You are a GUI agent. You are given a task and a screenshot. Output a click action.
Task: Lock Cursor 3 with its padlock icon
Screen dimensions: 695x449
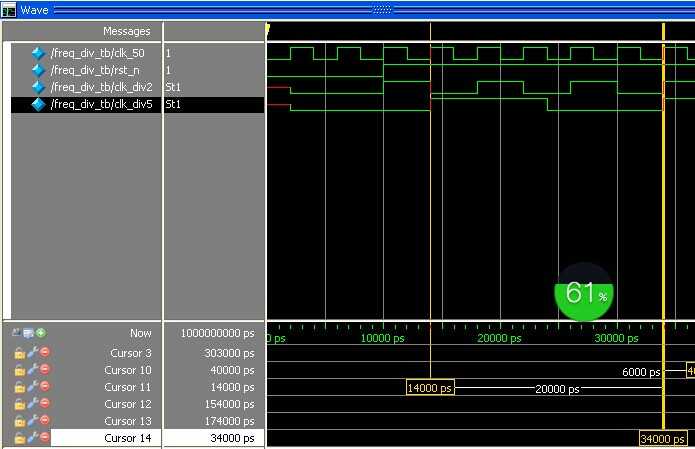click(x=20, y=353)
